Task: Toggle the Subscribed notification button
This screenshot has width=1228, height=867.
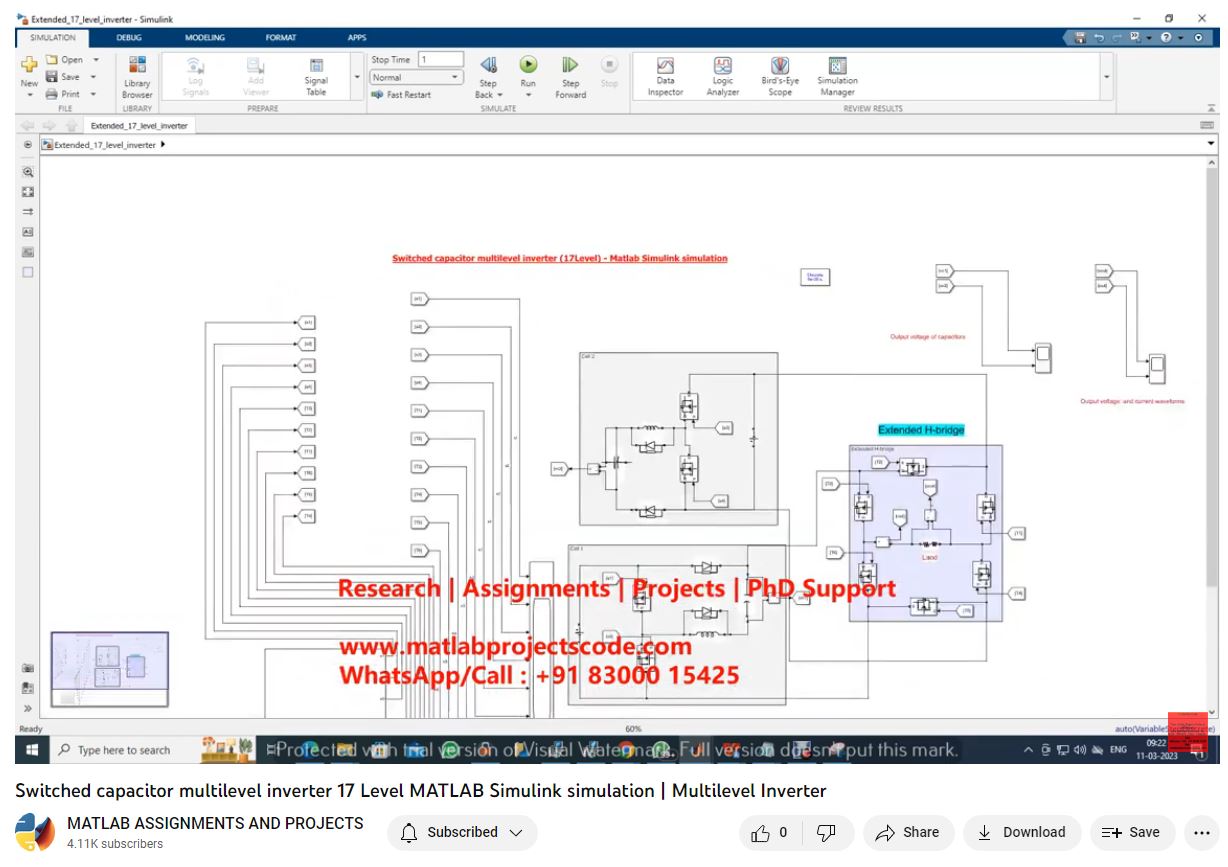Action: coord(462,832)
